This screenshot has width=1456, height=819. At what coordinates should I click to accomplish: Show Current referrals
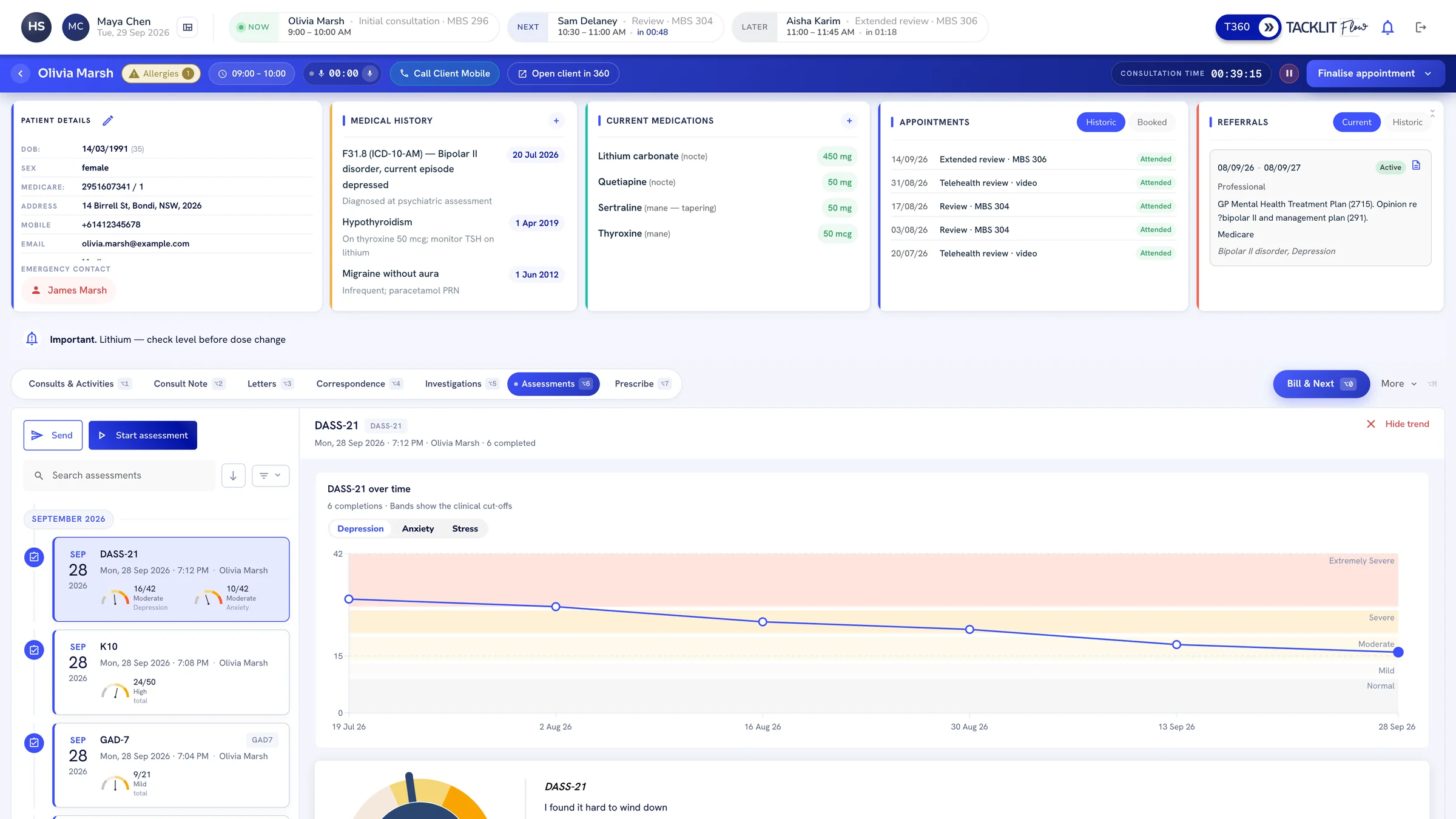coord(1357,122)
